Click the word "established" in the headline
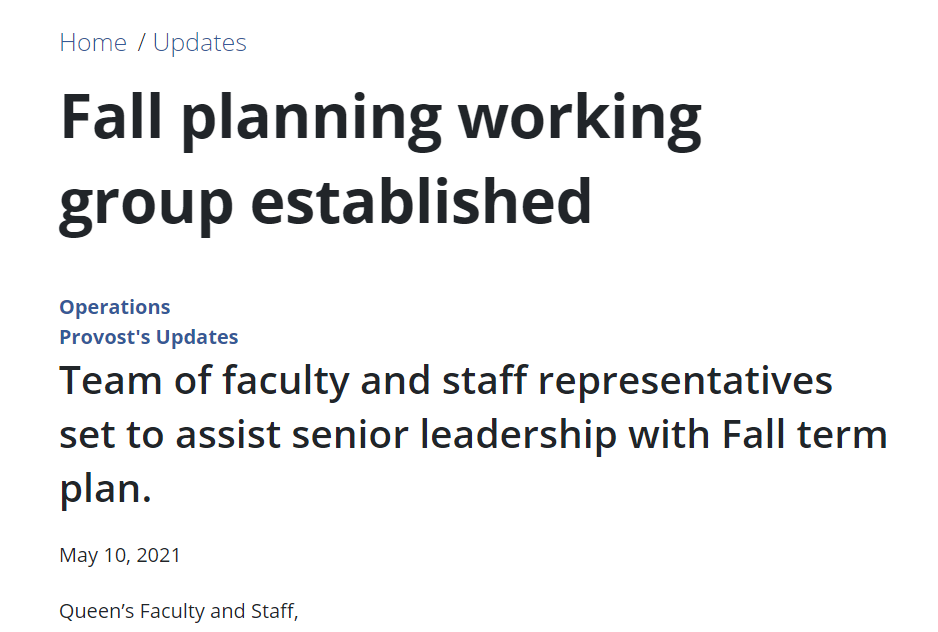The height and width of the screenshot is (632, 938). pyautogui.click(x=421, y=200)
